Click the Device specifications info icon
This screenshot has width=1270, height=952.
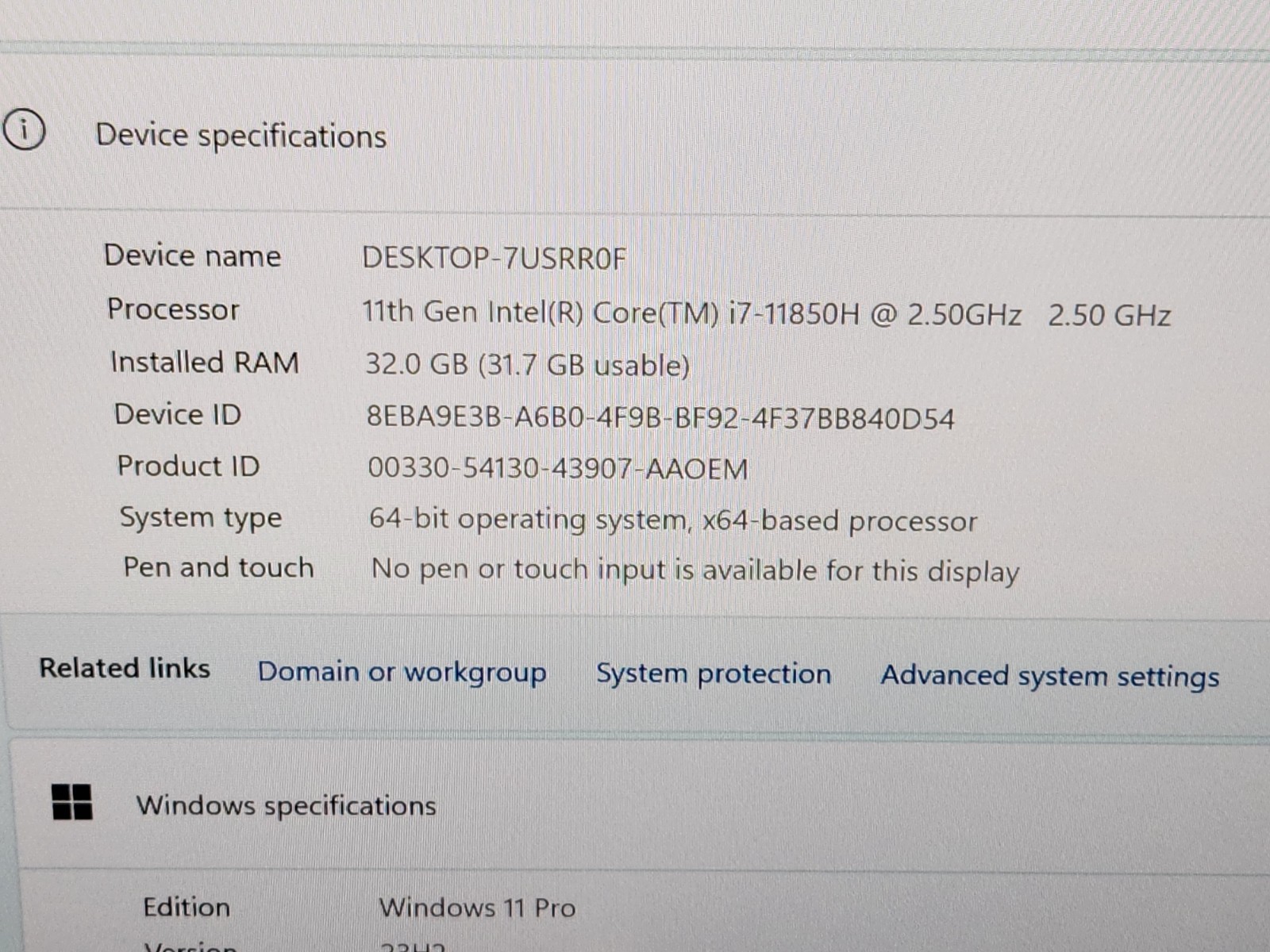24,129
